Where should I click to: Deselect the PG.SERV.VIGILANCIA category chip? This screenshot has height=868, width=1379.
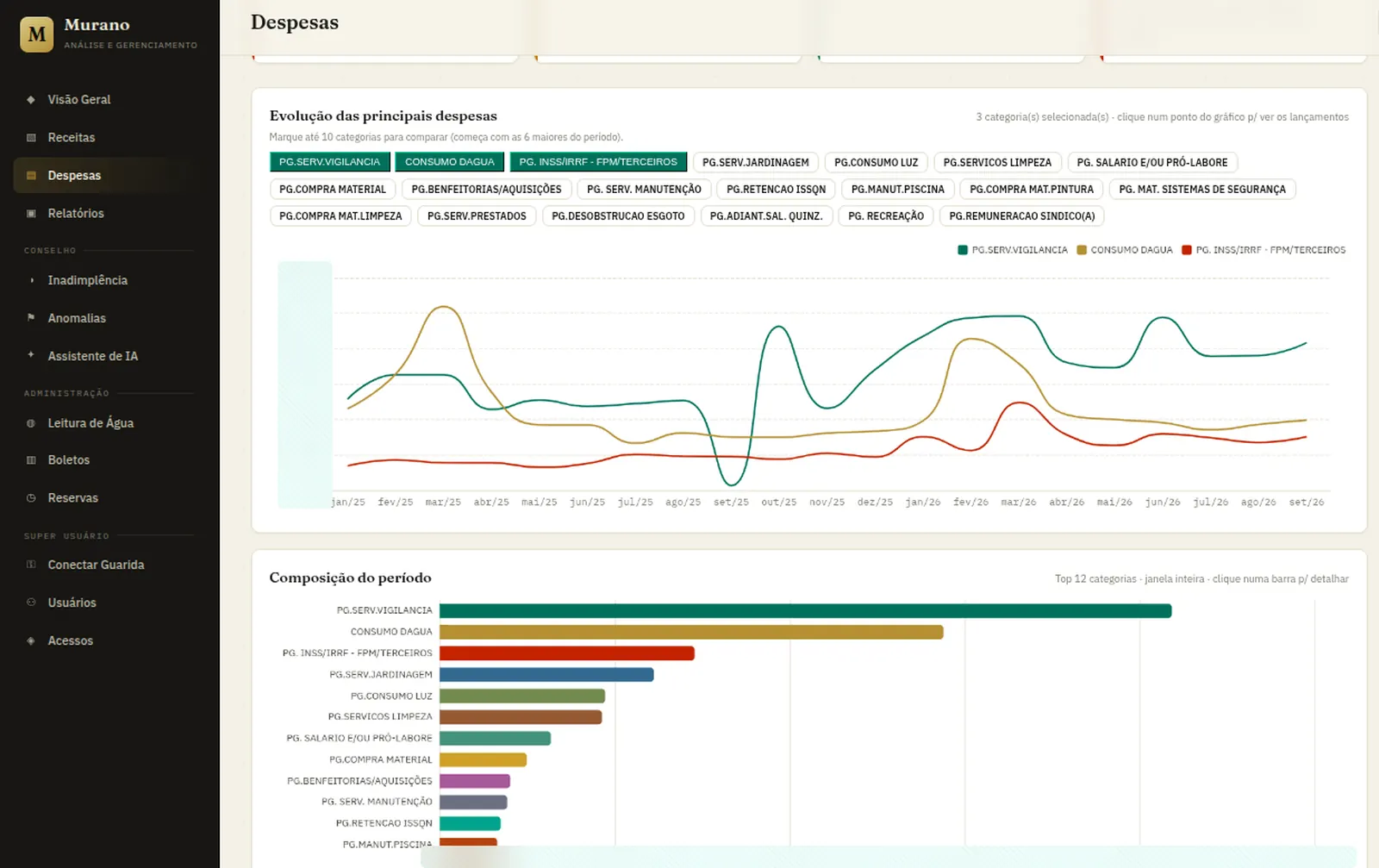(x=329, y=162)
